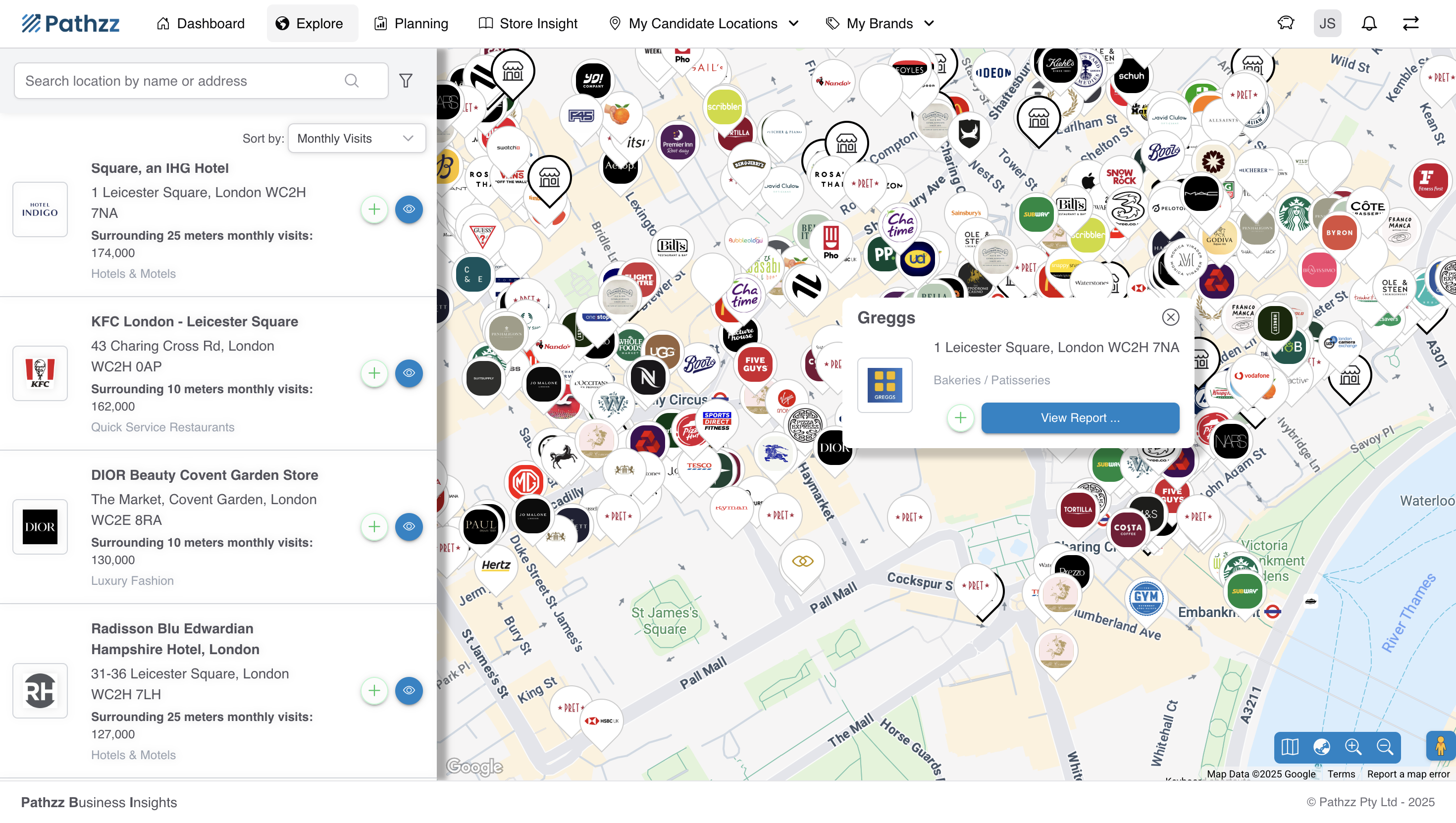The height and width of the screenshot is (823, 1456).
Task: Click View Report button for Greggs
Action: pos(1080,418)
